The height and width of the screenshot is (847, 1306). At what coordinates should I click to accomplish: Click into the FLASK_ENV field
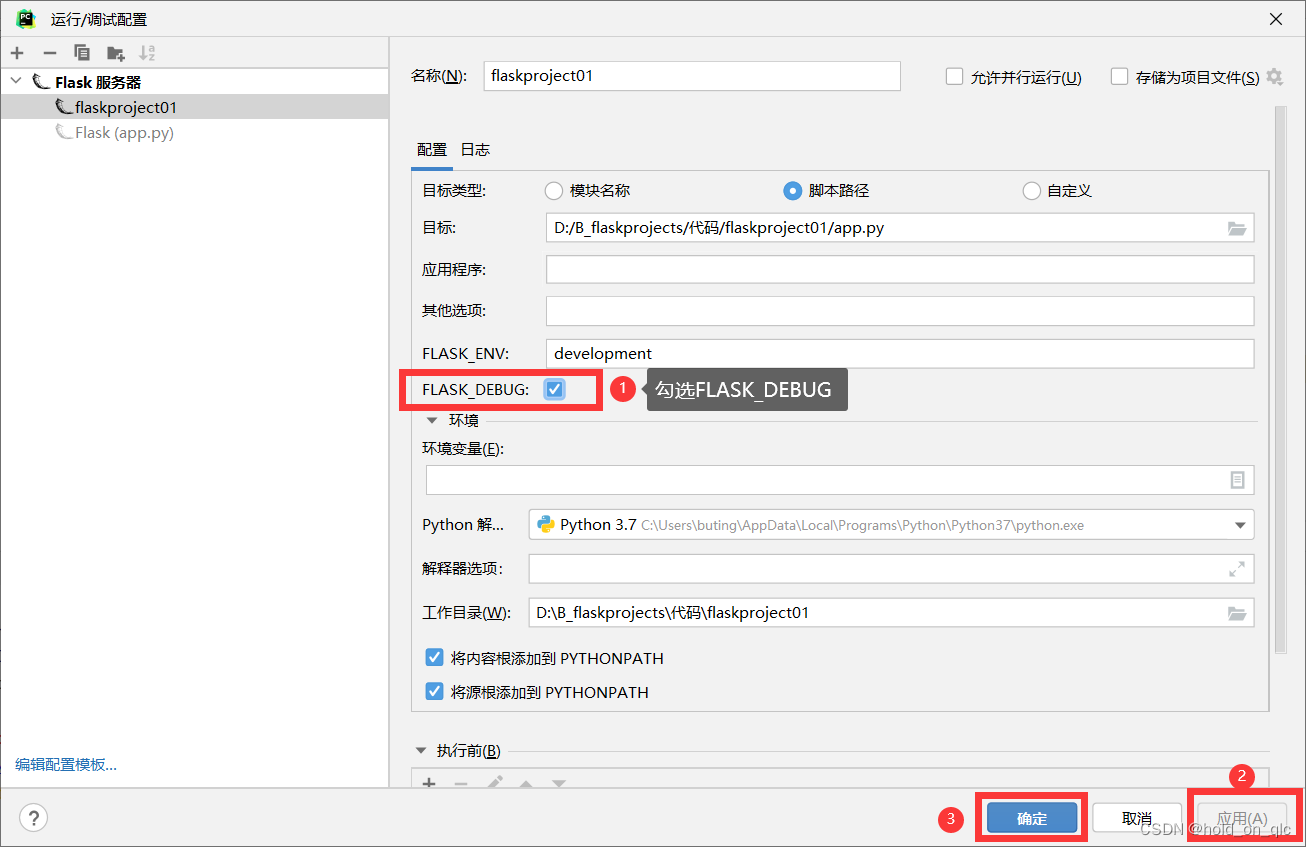coord(900,353)
